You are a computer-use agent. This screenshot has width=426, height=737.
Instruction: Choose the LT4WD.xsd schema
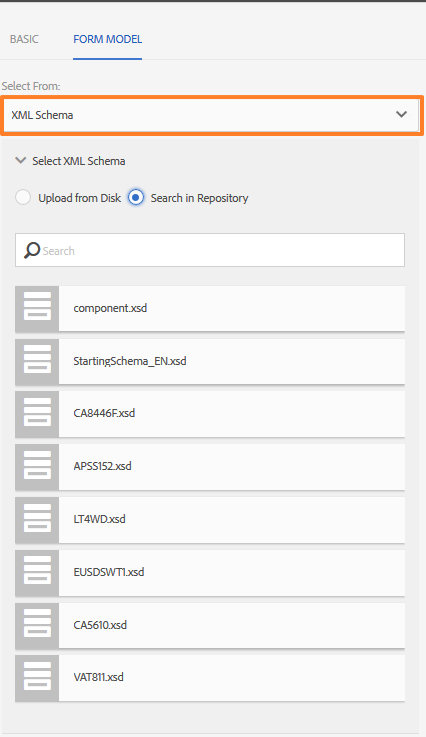tap(210, 520)
